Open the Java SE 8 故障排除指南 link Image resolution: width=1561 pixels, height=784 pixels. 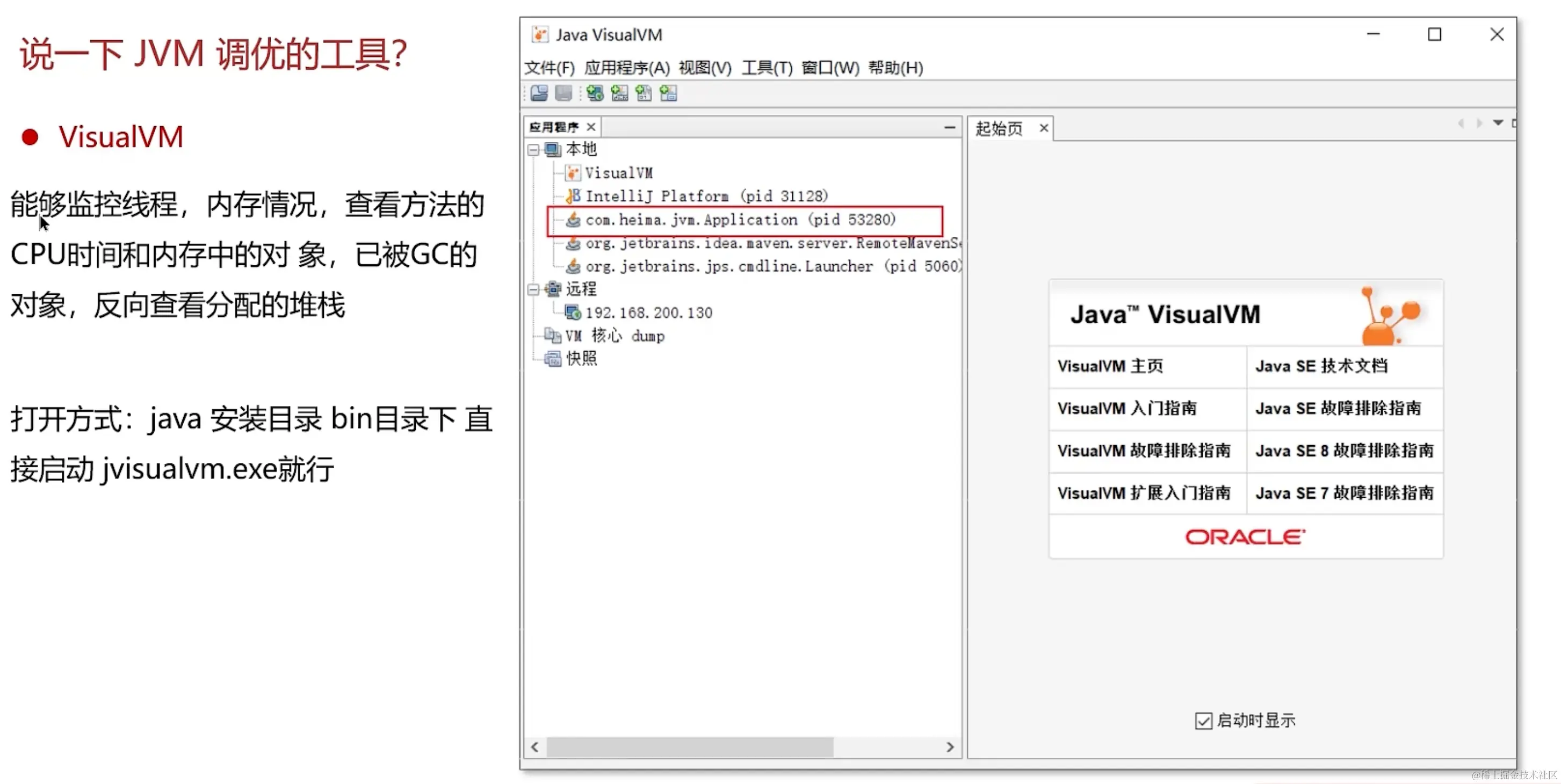[x=1344, y=451]
